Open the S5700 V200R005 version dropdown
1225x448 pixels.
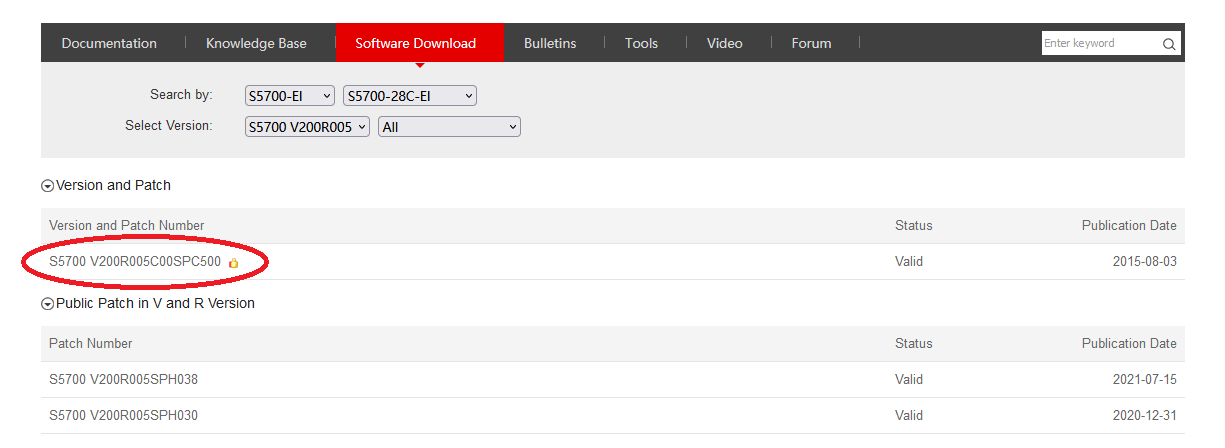tap(307, 127)
